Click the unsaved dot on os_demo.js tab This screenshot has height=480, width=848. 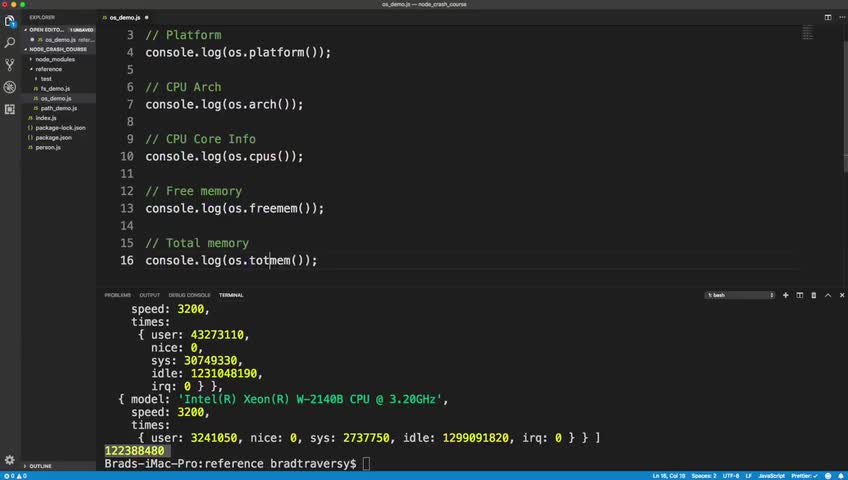click(x=147, y=17)
